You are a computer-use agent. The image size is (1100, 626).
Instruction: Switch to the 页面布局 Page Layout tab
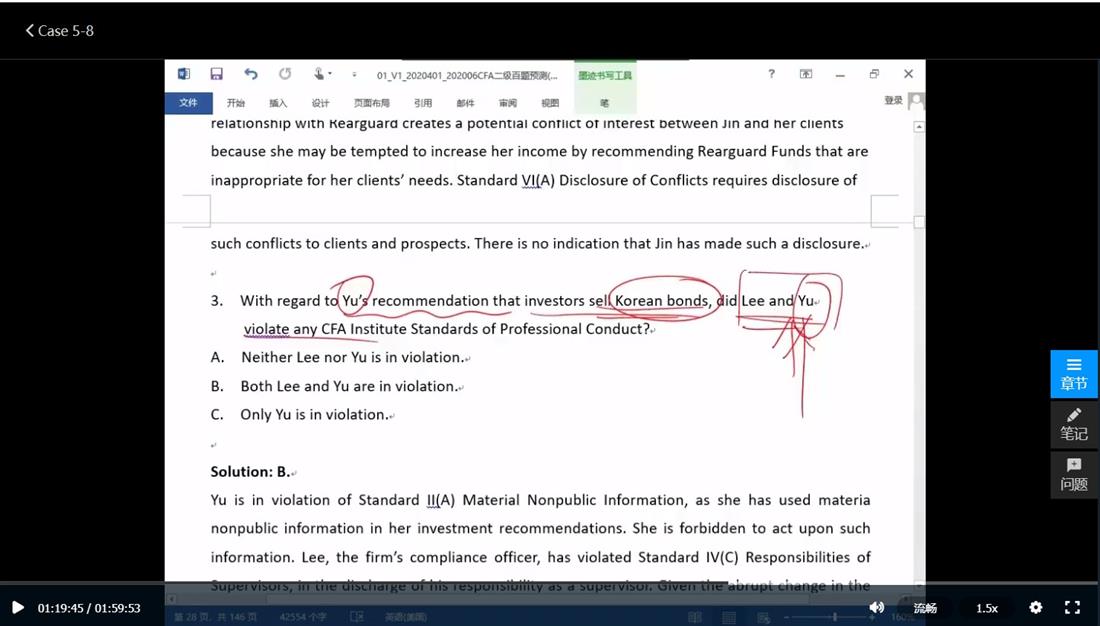[x=372, y=103]
